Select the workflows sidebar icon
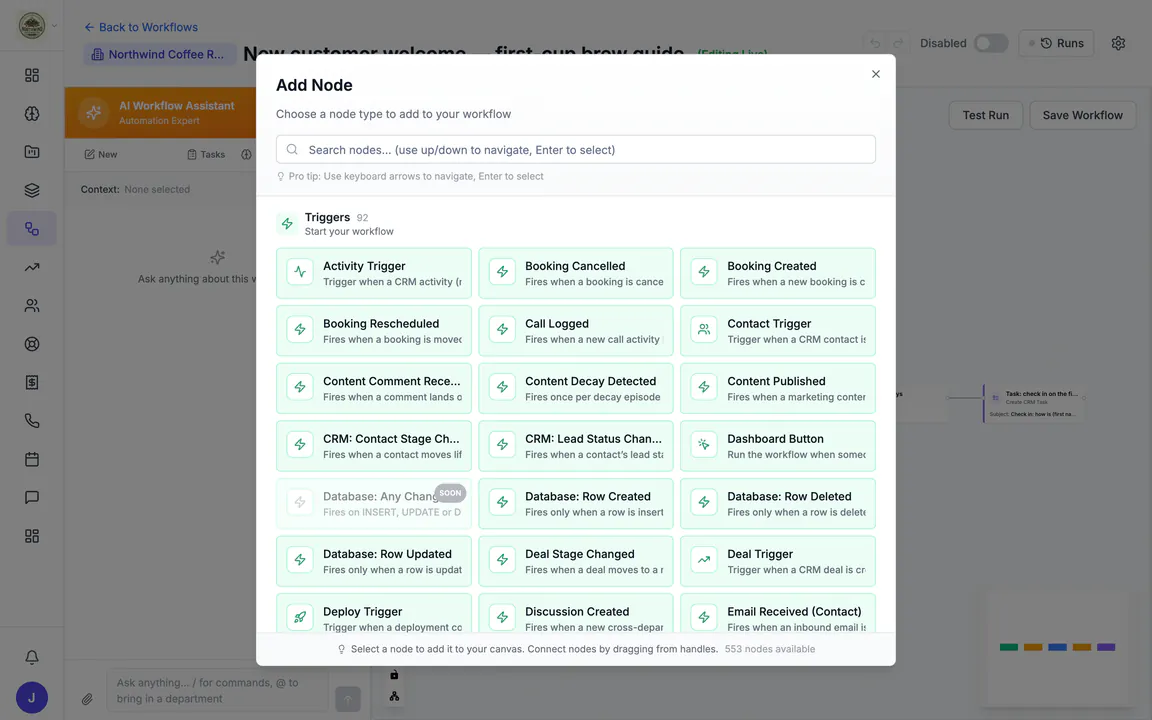The height and width of the screenshot is (720, 1152). pyautogui.click(x=32, y=228)
